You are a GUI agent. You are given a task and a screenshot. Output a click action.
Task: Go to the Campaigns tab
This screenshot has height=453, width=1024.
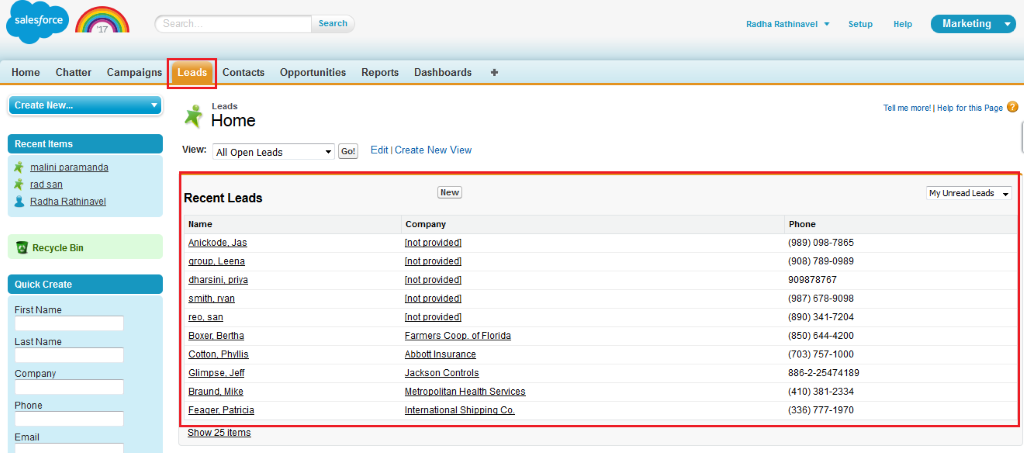134,72
